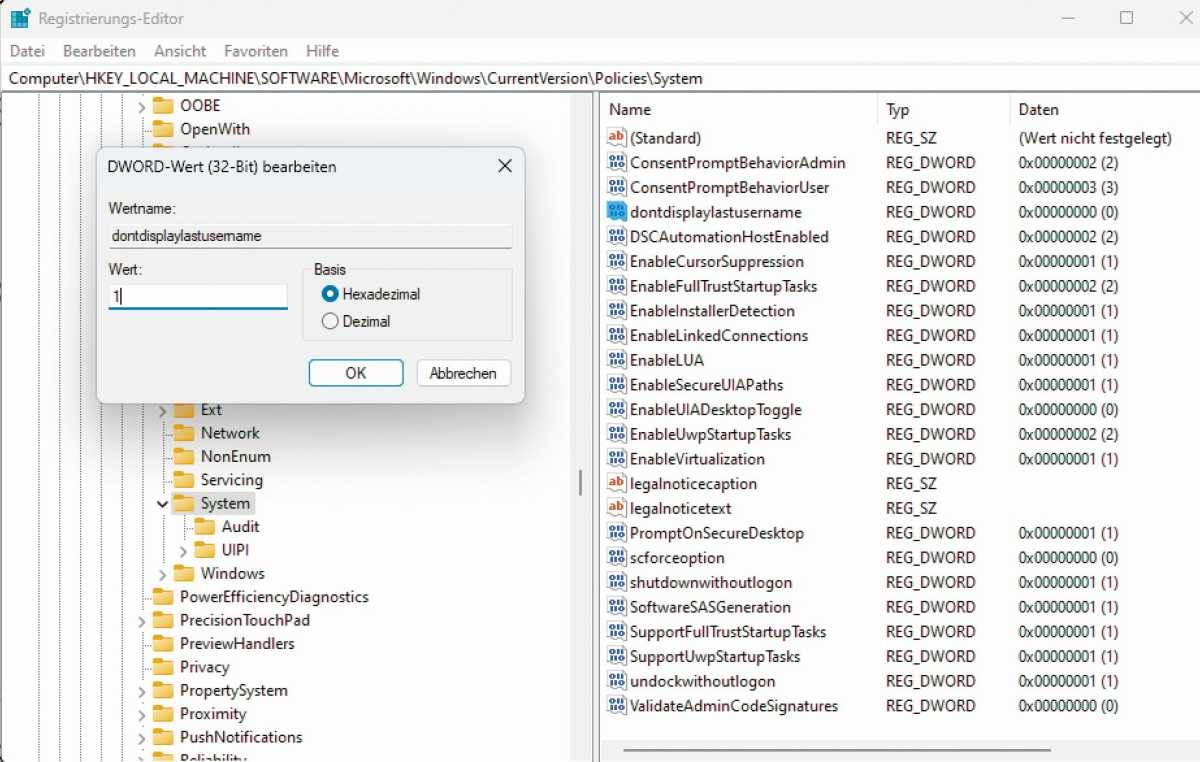Click the ValidateAdminCodeSignatures value icon
This screenshot has width=1200, height=762.
[616, 705]
